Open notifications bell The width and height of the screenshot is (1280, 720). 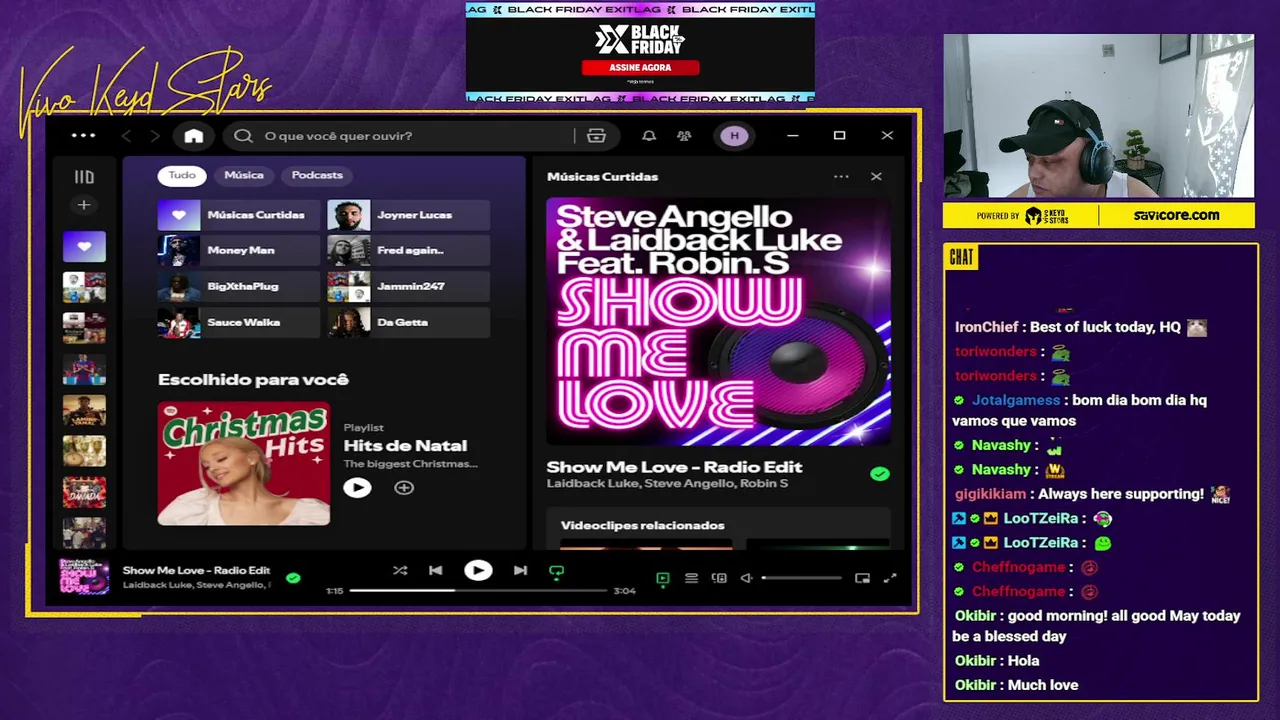(x=649, y=136)
